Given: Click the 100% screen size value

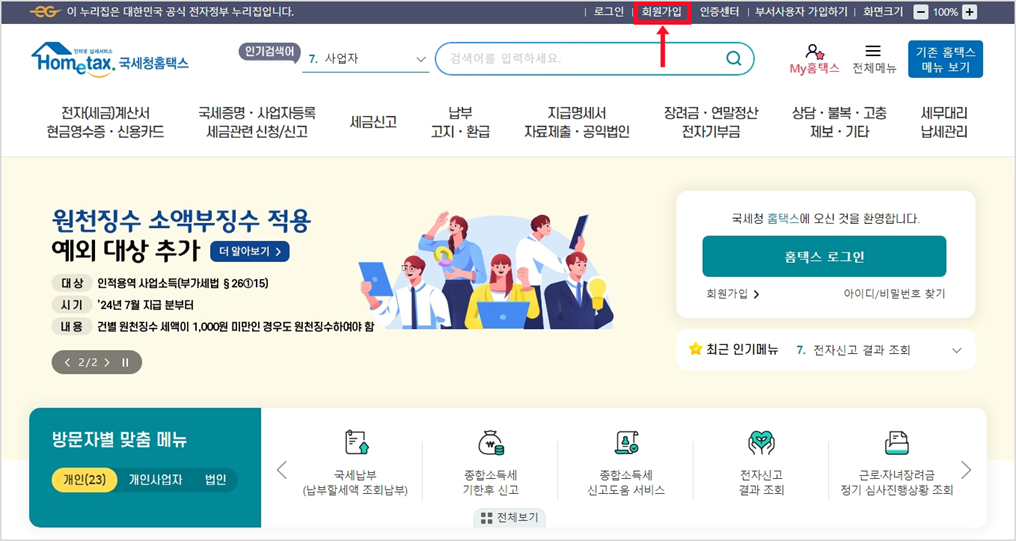Looking at the screenshot, I should click(945, 12).
